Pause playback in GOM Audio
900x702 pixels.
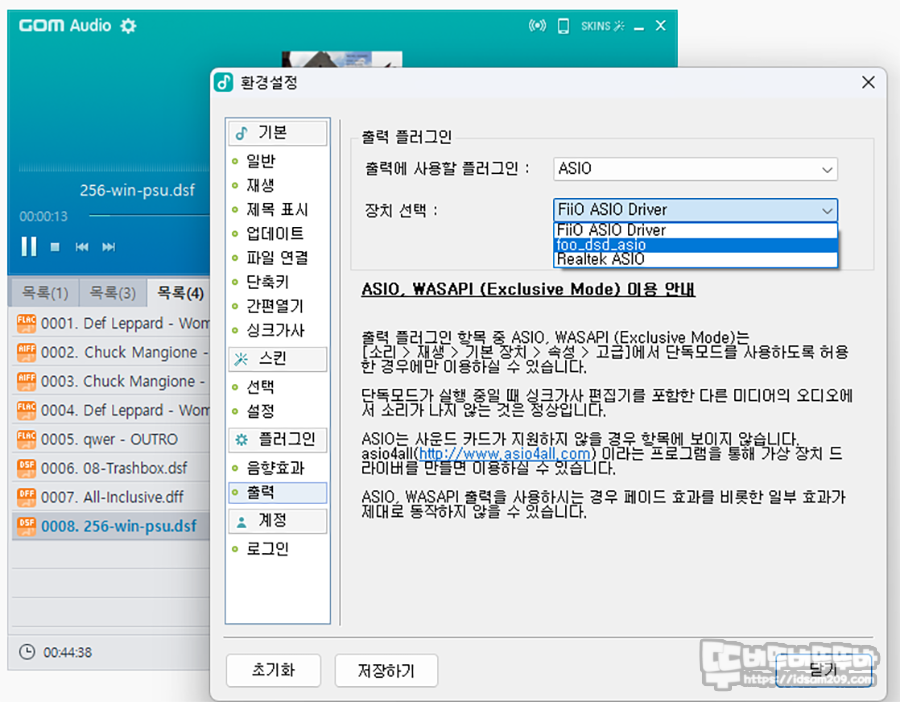click(x=29, y=247)
